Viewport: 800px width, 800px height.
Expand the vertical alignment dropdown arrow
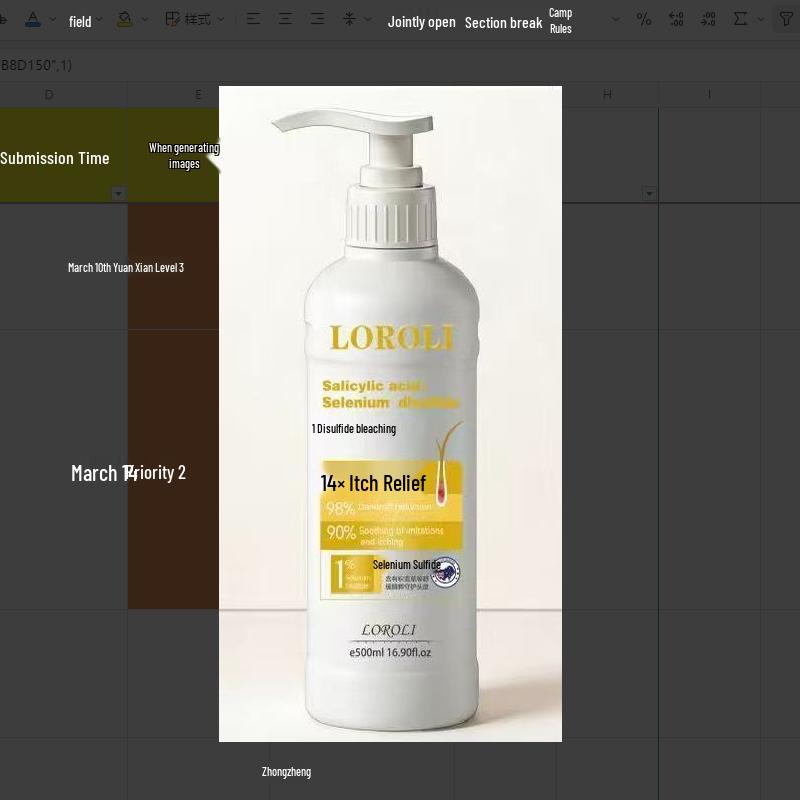pyautogui.click(x=368, y=20)
